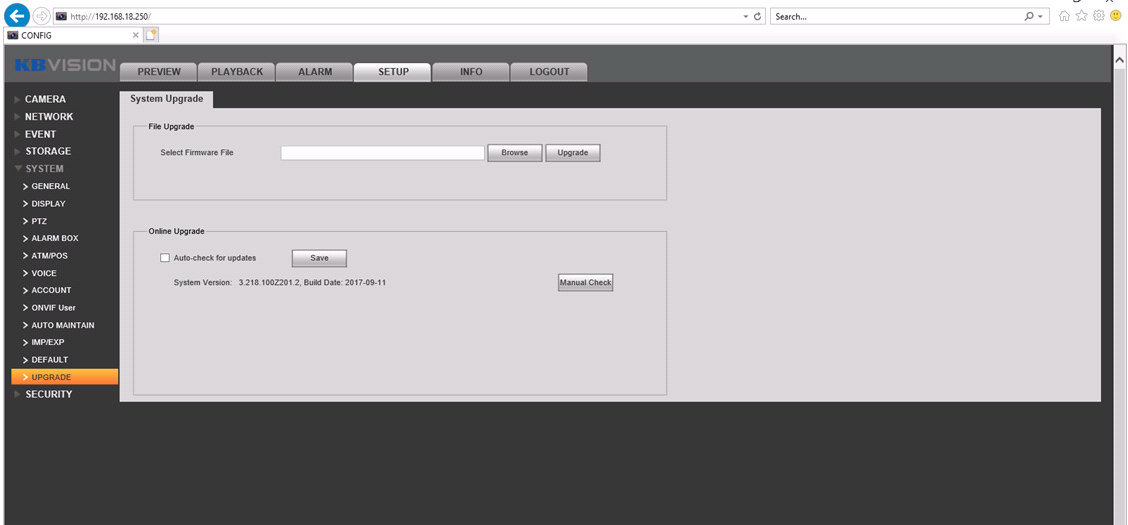Open AUTO MAINTAIN in system menu
The image size is (1128, 525).
coord(62,325)
